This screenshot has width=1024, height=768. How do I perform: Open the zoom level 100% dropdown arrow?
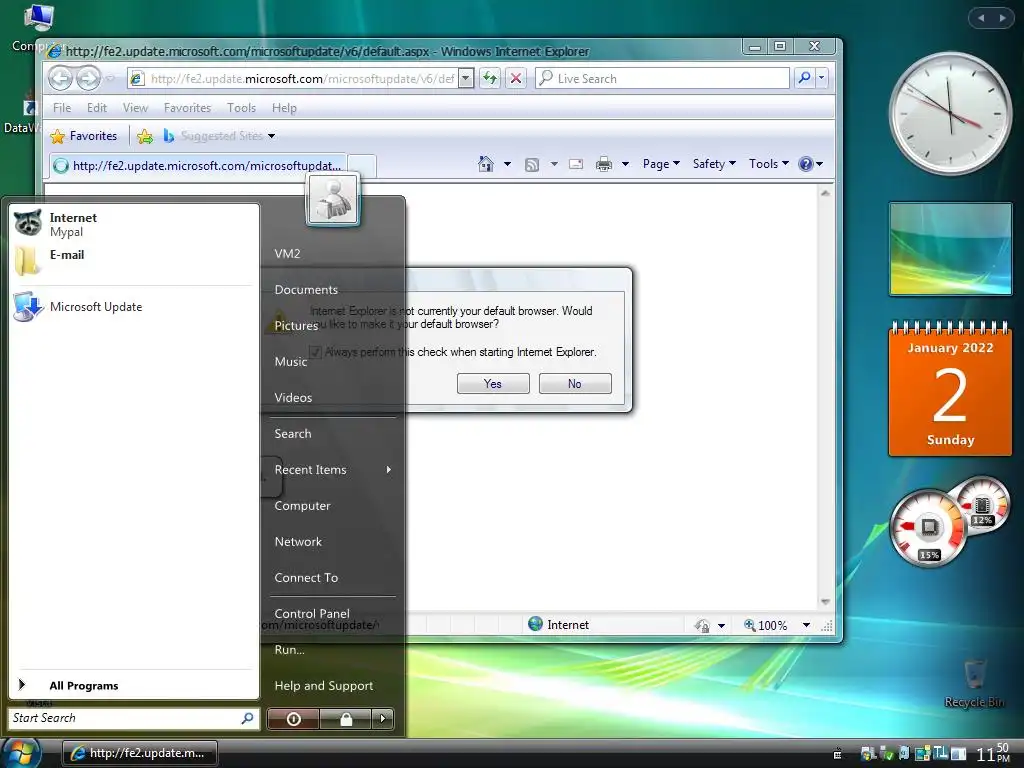[807, 625]
